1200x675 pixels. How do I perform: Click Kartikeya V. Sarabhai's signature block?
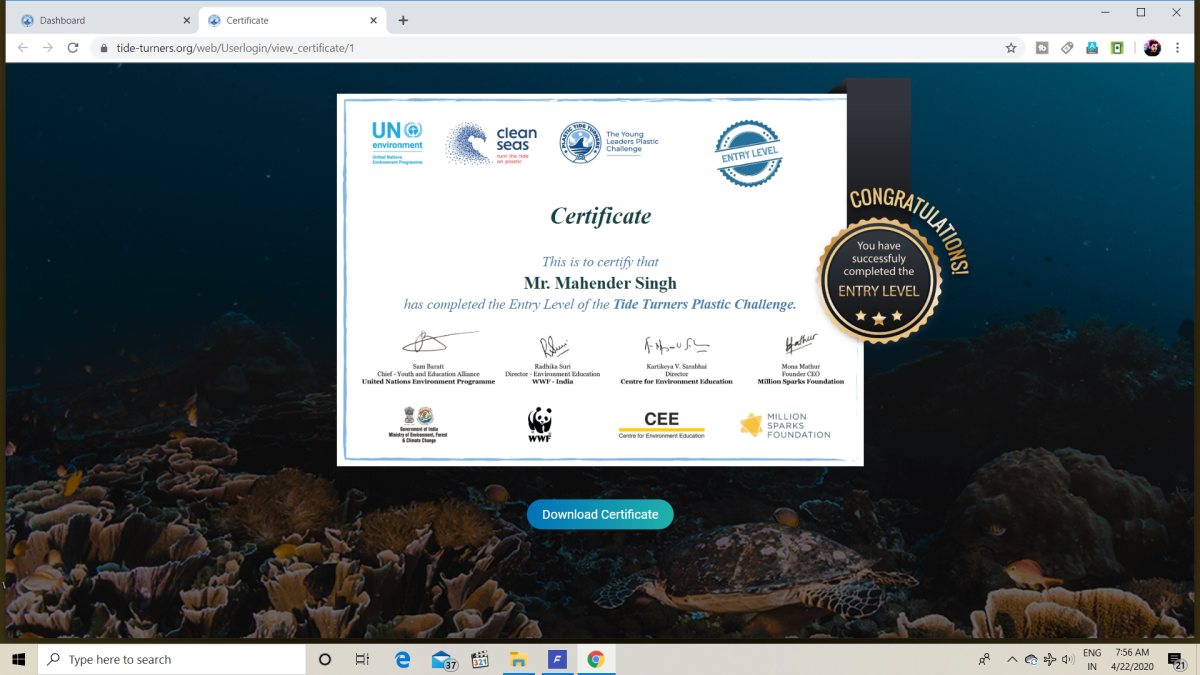(676, 361)
